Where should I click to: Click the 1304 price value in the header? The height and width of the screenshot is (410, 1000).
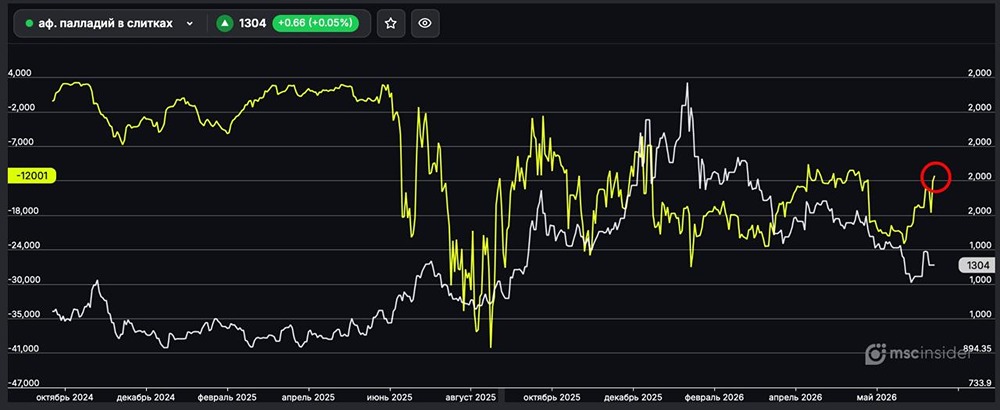click(x=253, y=24)
